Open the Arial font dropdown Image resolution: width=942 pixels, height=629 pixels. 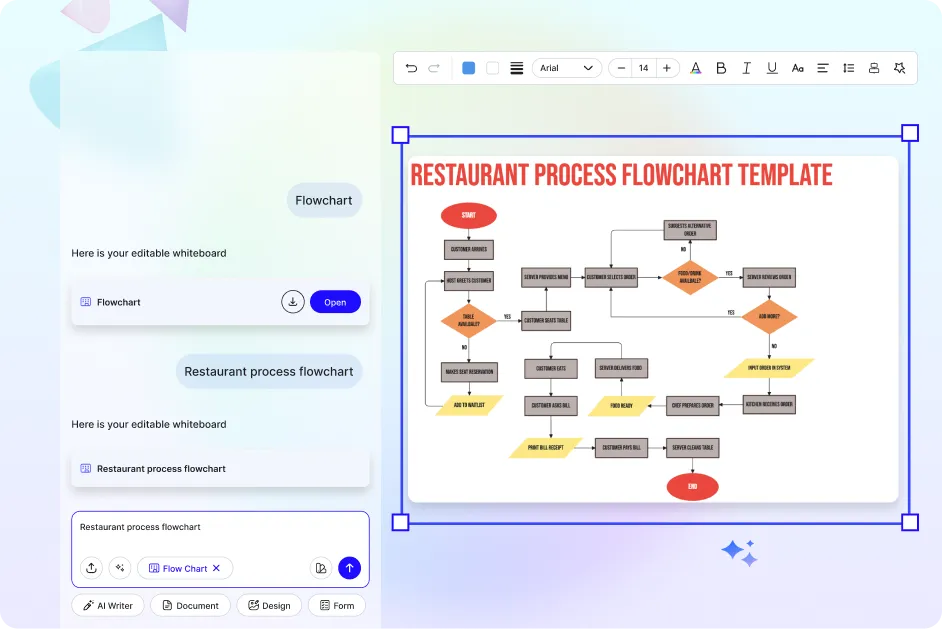567,68
